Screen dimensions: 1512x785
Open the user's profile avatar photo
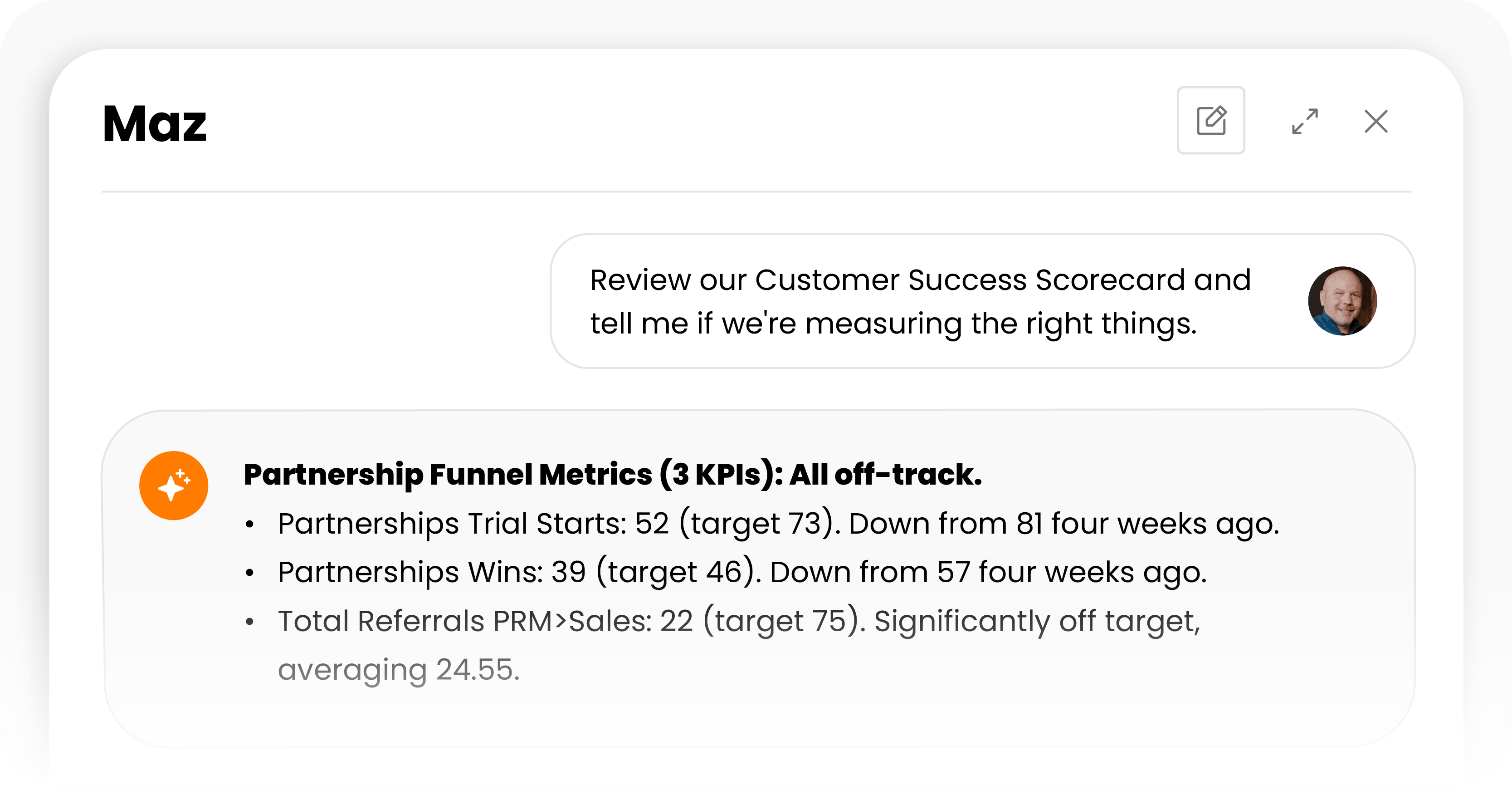click(1342, 300)
